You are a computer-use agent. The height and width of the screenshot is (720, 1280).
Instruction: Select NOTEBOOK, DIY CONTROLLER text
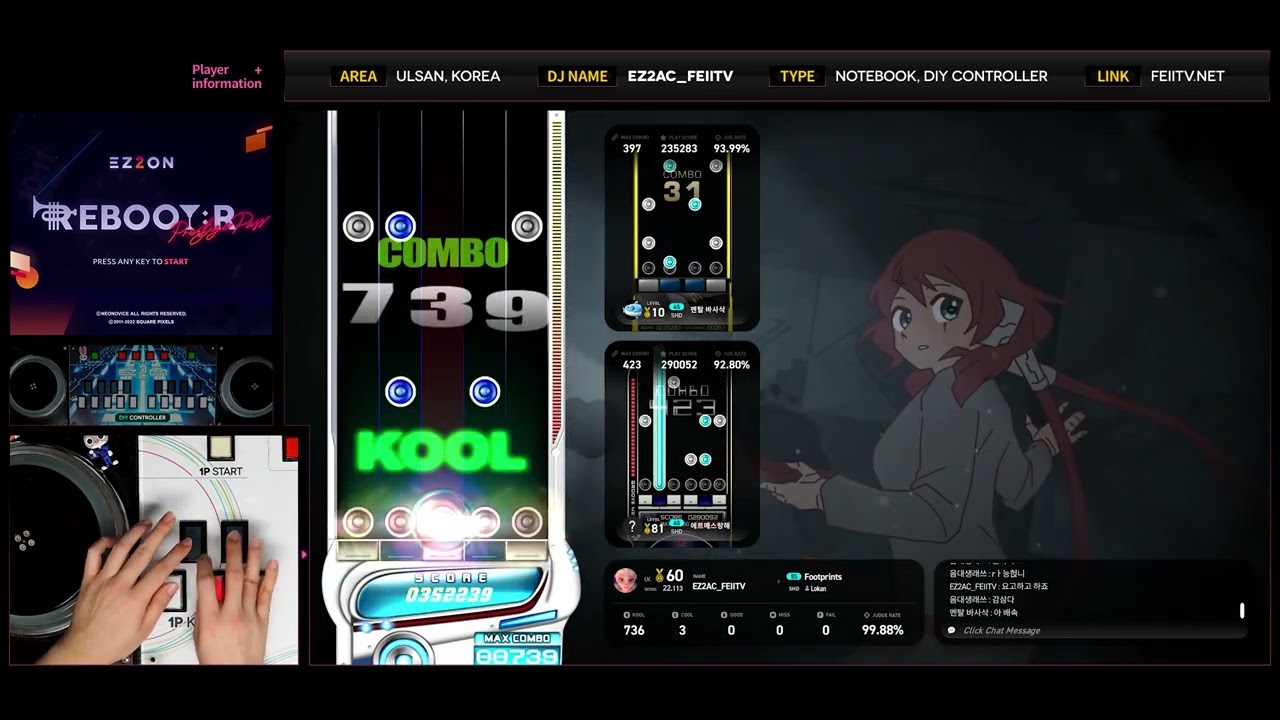coord(941,76)
